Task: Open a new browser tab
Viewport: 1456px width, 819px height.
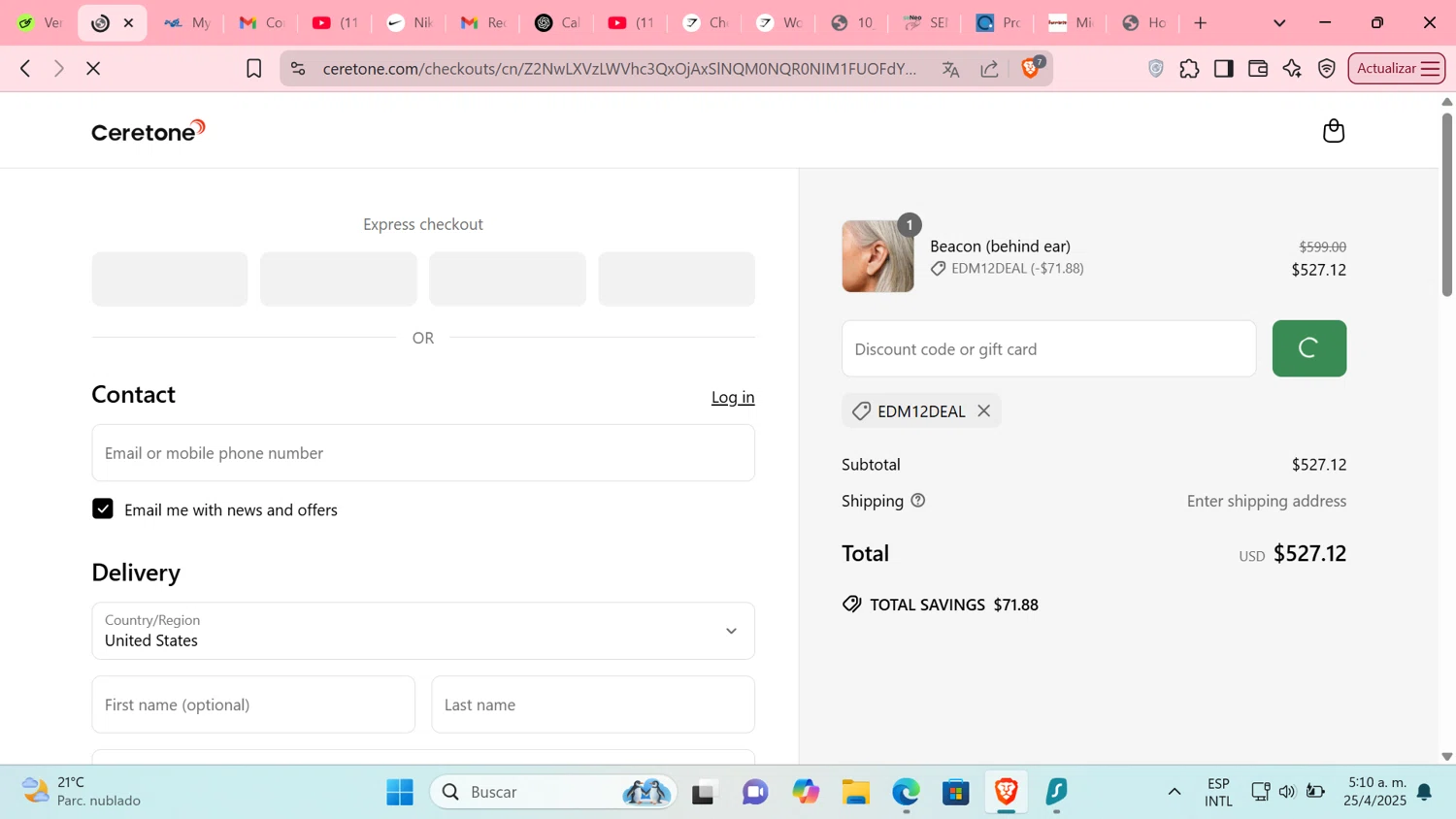Action: pyautogui.click(x=1201, y=22)
